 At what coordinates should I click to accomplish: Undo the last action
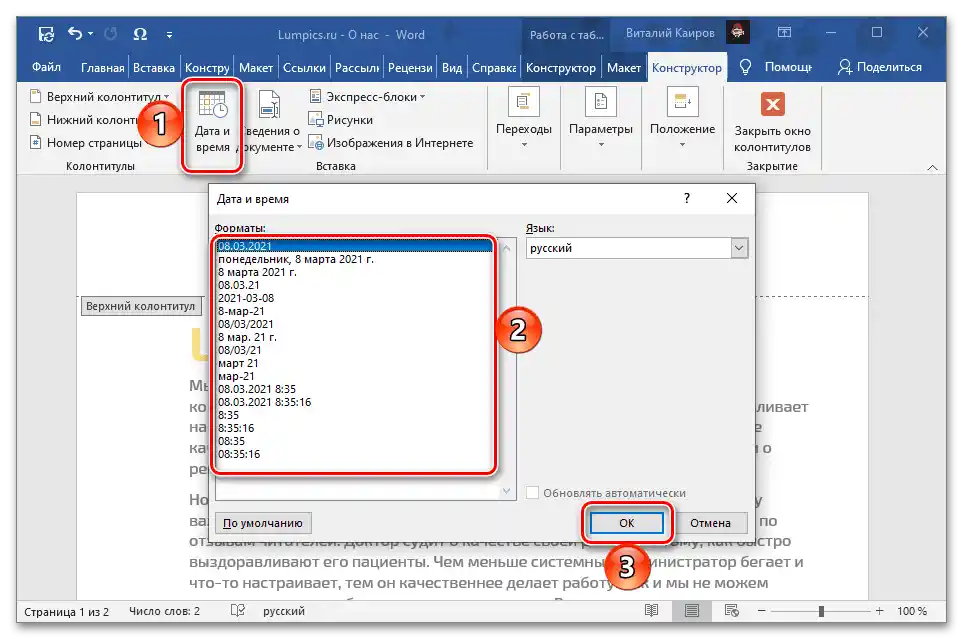click(x=75, y=34)
